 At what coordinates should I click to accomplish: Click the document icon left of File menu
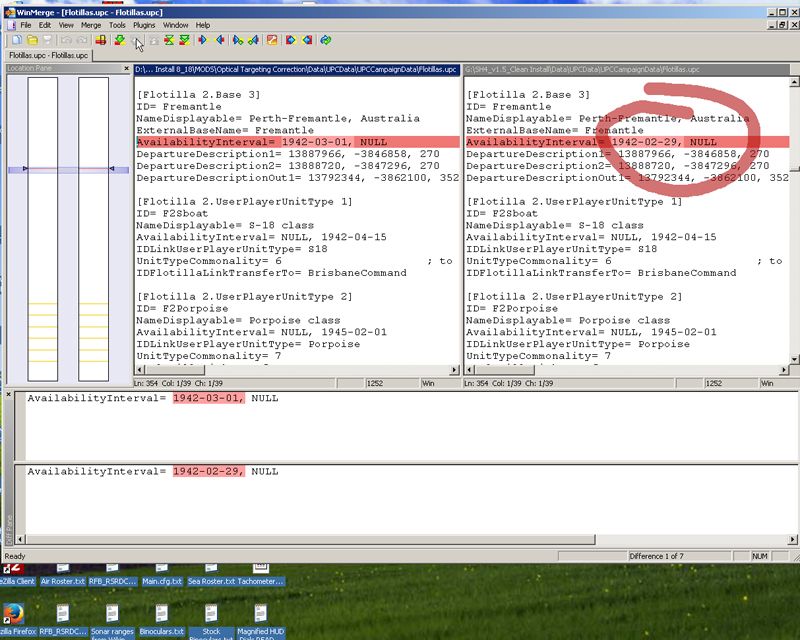11,25
